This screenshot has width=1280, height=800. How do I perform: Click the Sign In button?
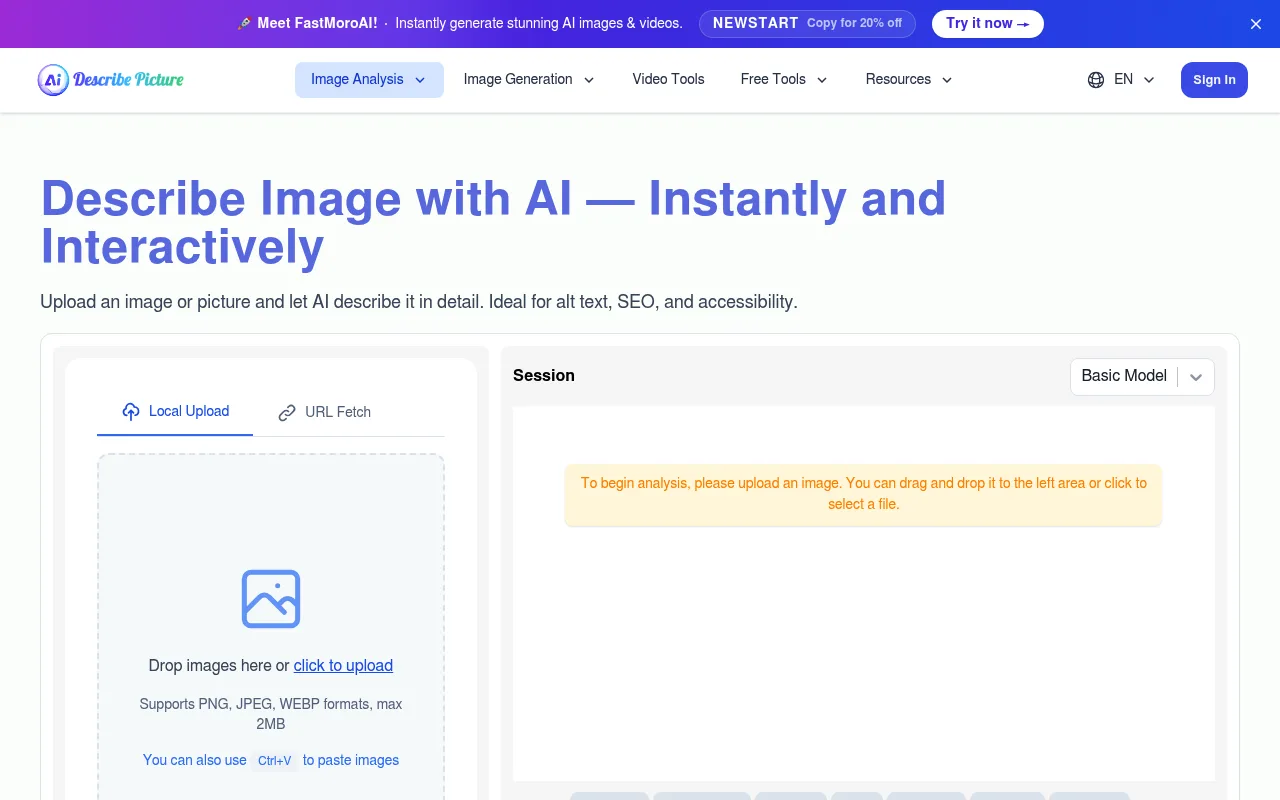(1214, 80)
